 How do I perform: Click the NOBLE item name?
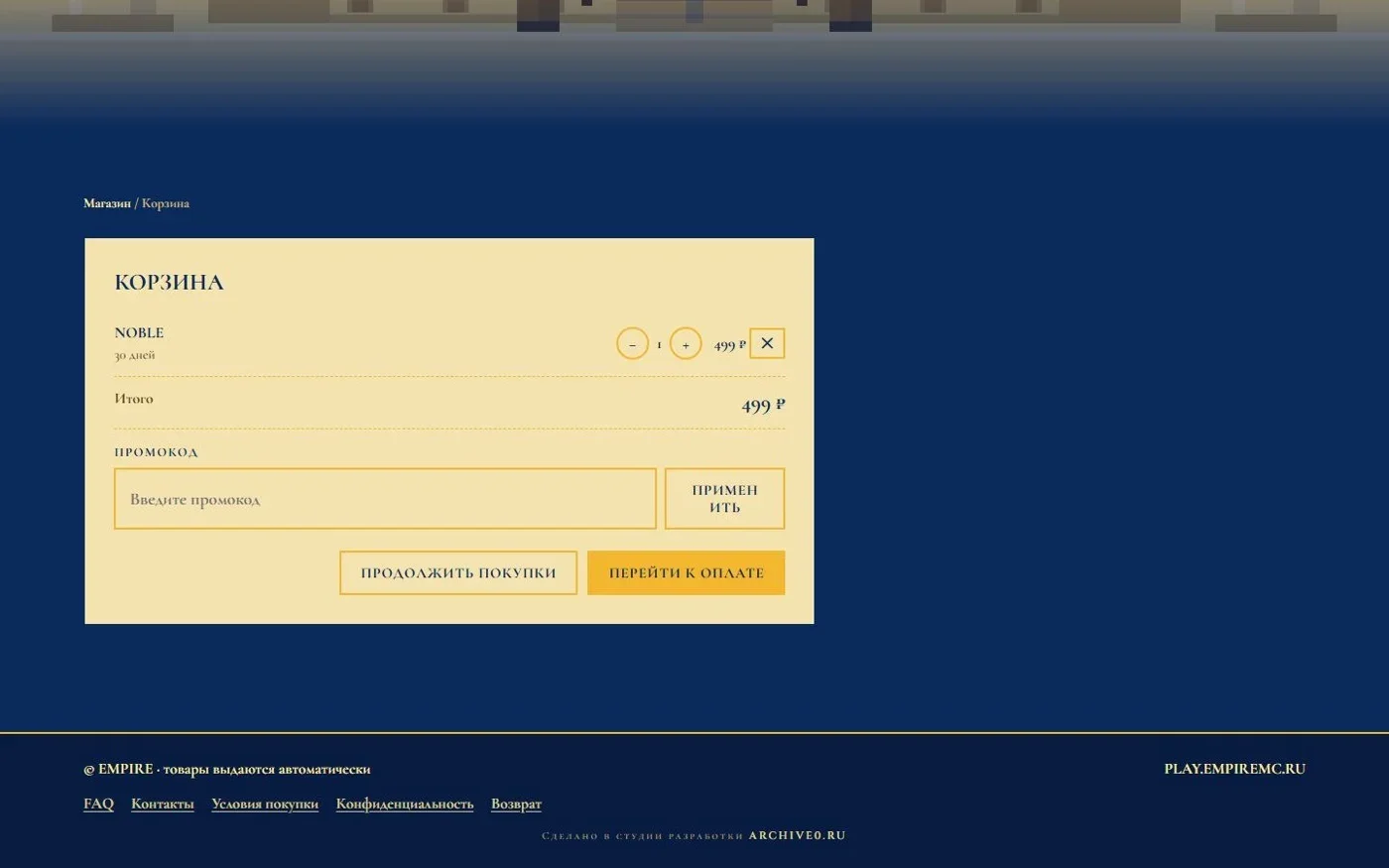click(x=139, y=333)
